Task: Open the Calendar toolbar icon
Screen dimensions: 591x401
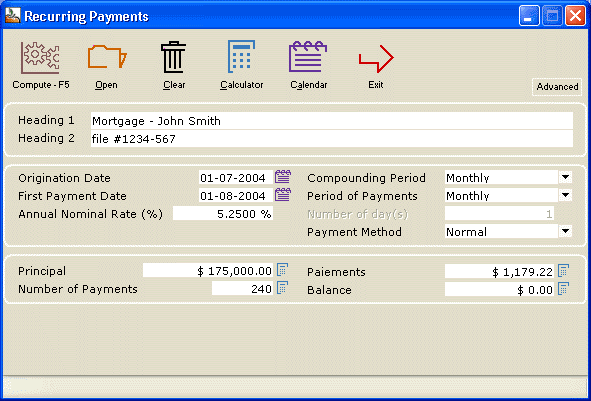Action: 308,57
